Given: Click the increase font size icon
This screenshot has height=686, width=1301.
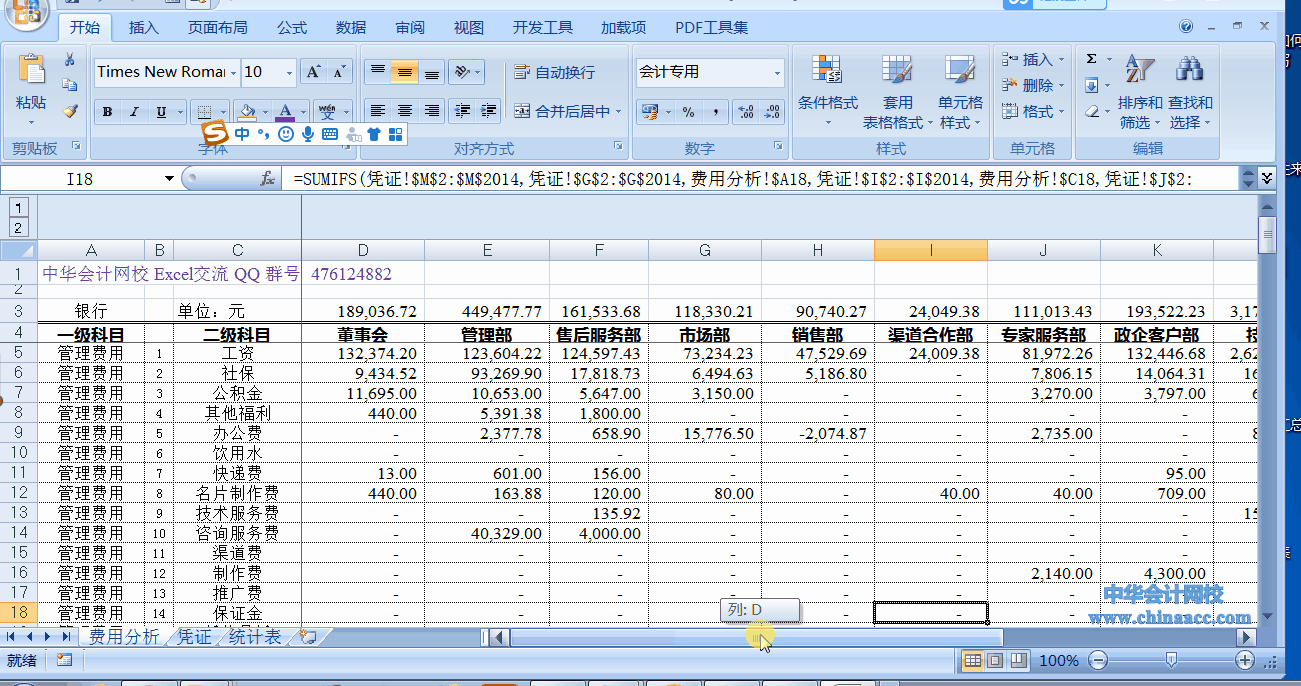Looking at the screenshot, I should pyautogui.click(x=313, y=72).
